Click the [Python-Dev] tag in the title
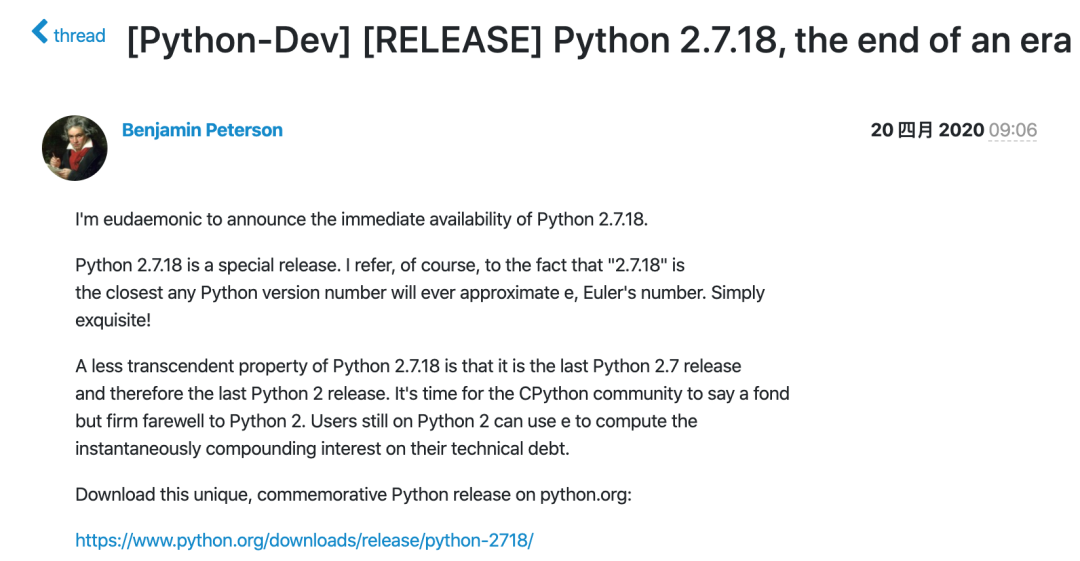1080x561 pixels. click(238, 40)
